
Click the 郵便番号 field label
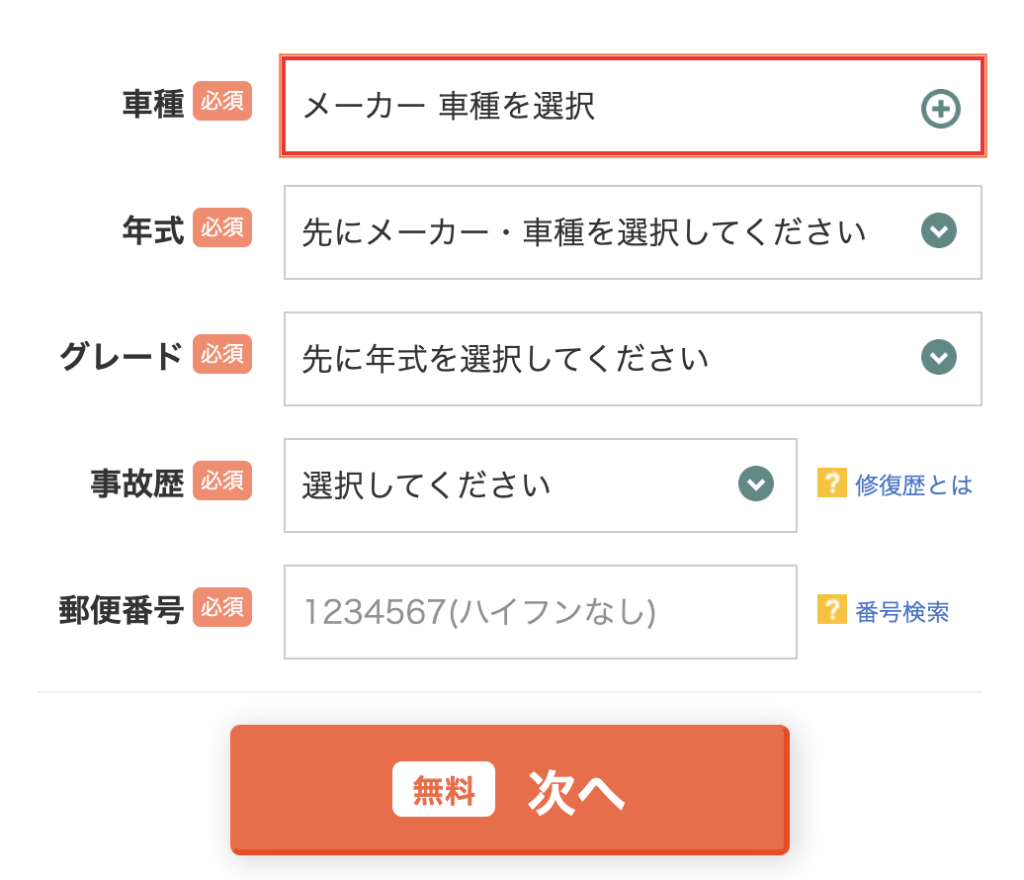(x=121, y=610)
